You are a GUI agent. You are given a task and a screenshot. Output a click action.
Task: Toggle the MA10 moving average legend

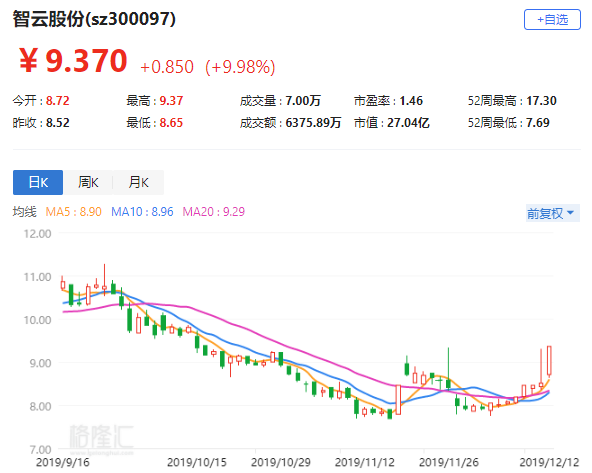tap(142, 212)
